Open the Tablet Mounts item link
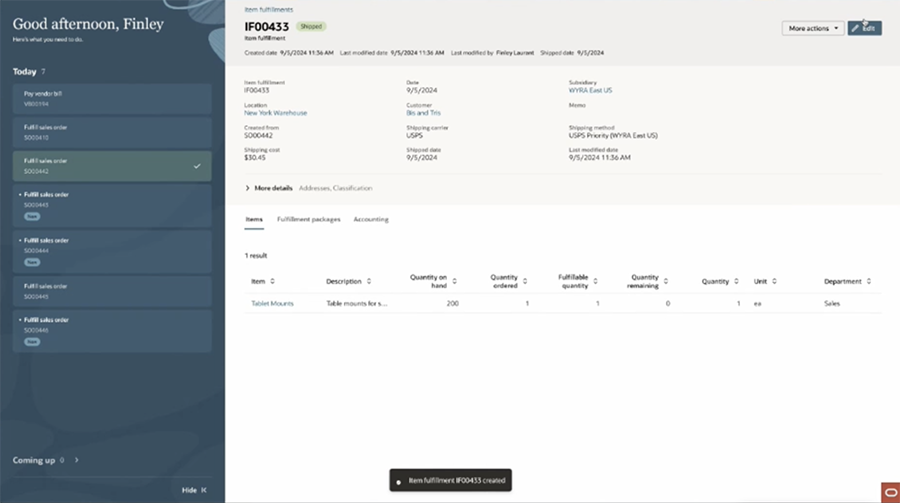900x503 pixels. click(x=272, y=303)
